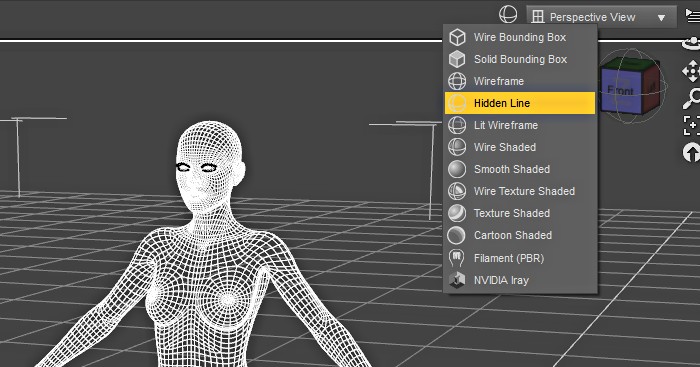Viewport: 700px width, 367px height.
Task: Select the pan camera arrows icon
Action: point(692,71)
